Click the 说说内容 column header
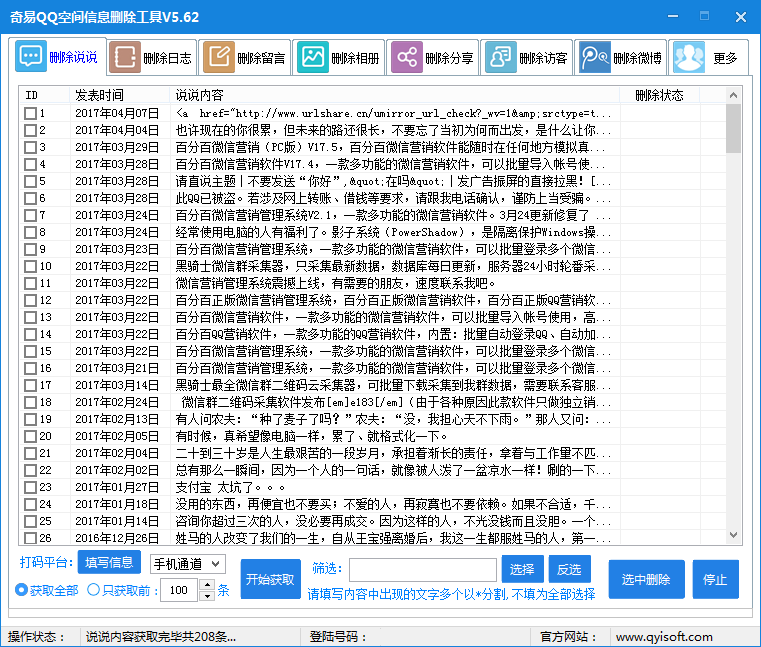Viewport: 761px width, 647px height. [x=395, y=95]
